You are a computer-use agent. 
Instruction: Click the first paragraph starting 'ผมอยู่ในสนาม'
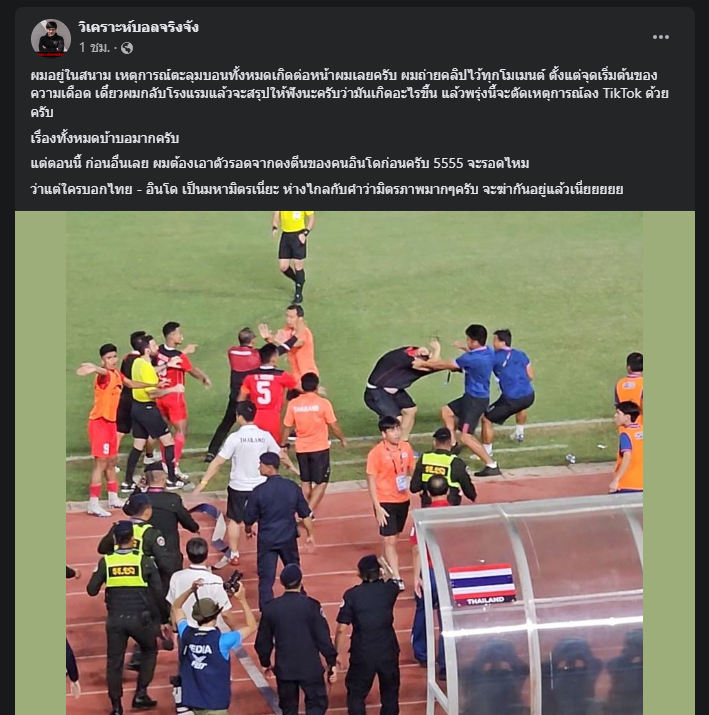[x=349, y=93]
